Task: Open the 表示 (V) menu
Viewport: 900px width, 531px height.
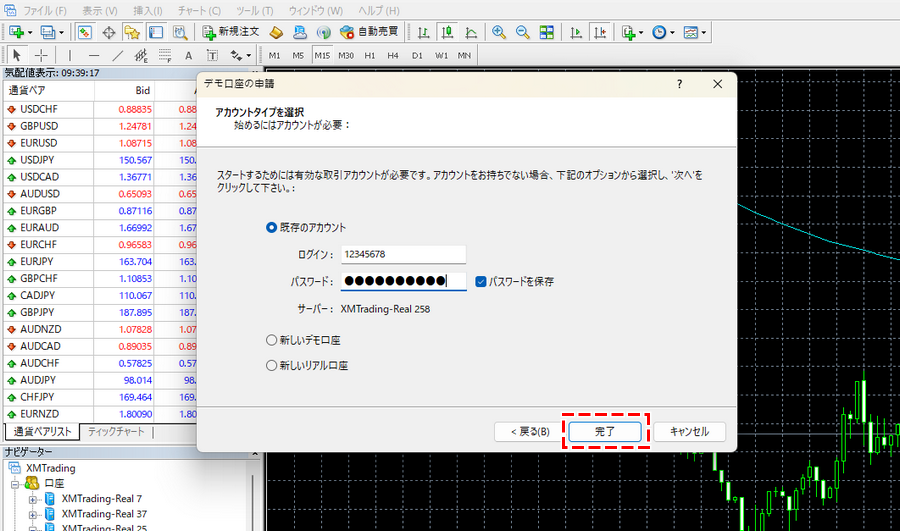Action: pos(100,10)
